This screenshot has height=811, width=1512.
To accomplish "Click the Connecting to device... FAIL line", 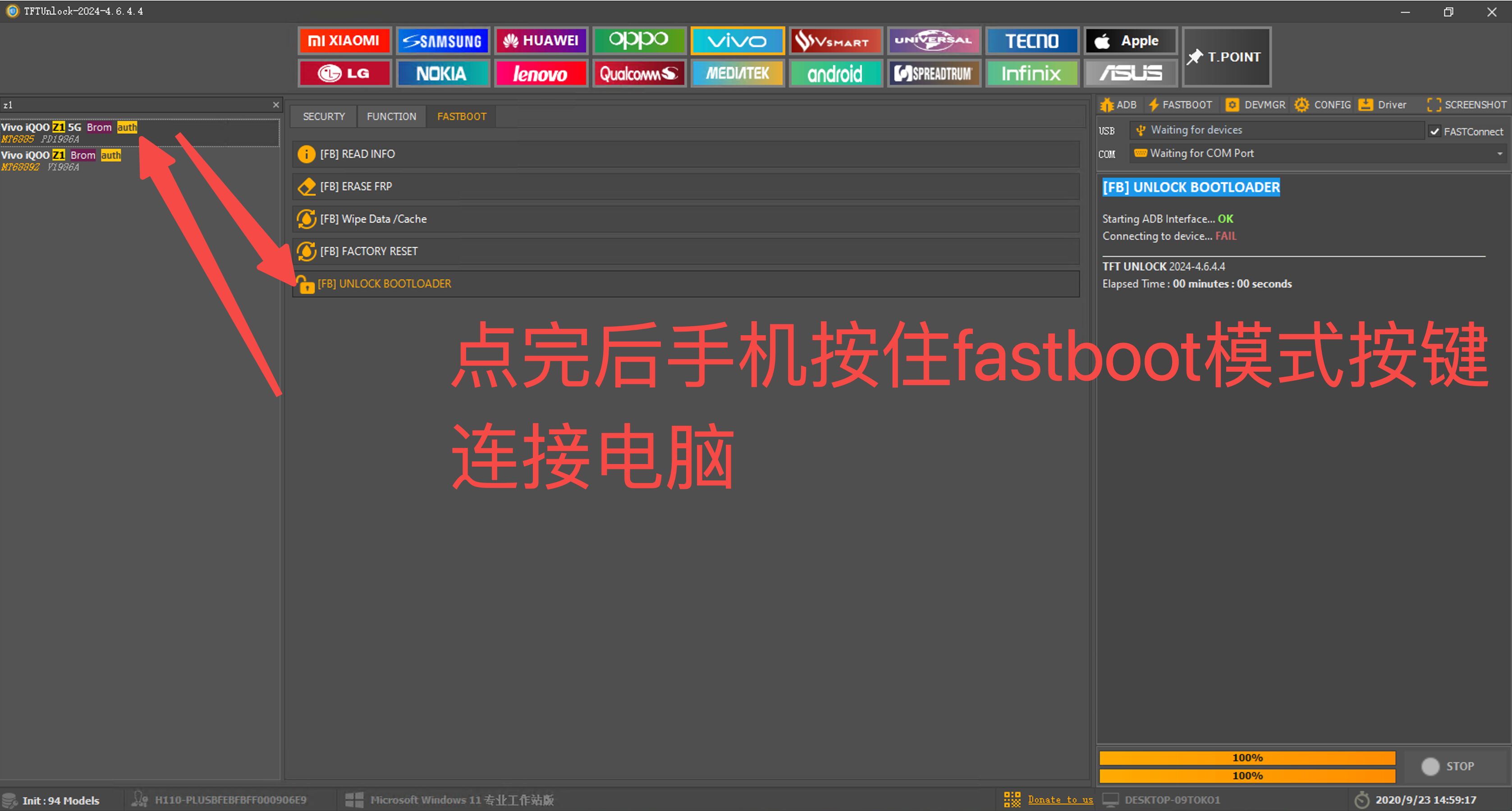I will pos(1169,236).
